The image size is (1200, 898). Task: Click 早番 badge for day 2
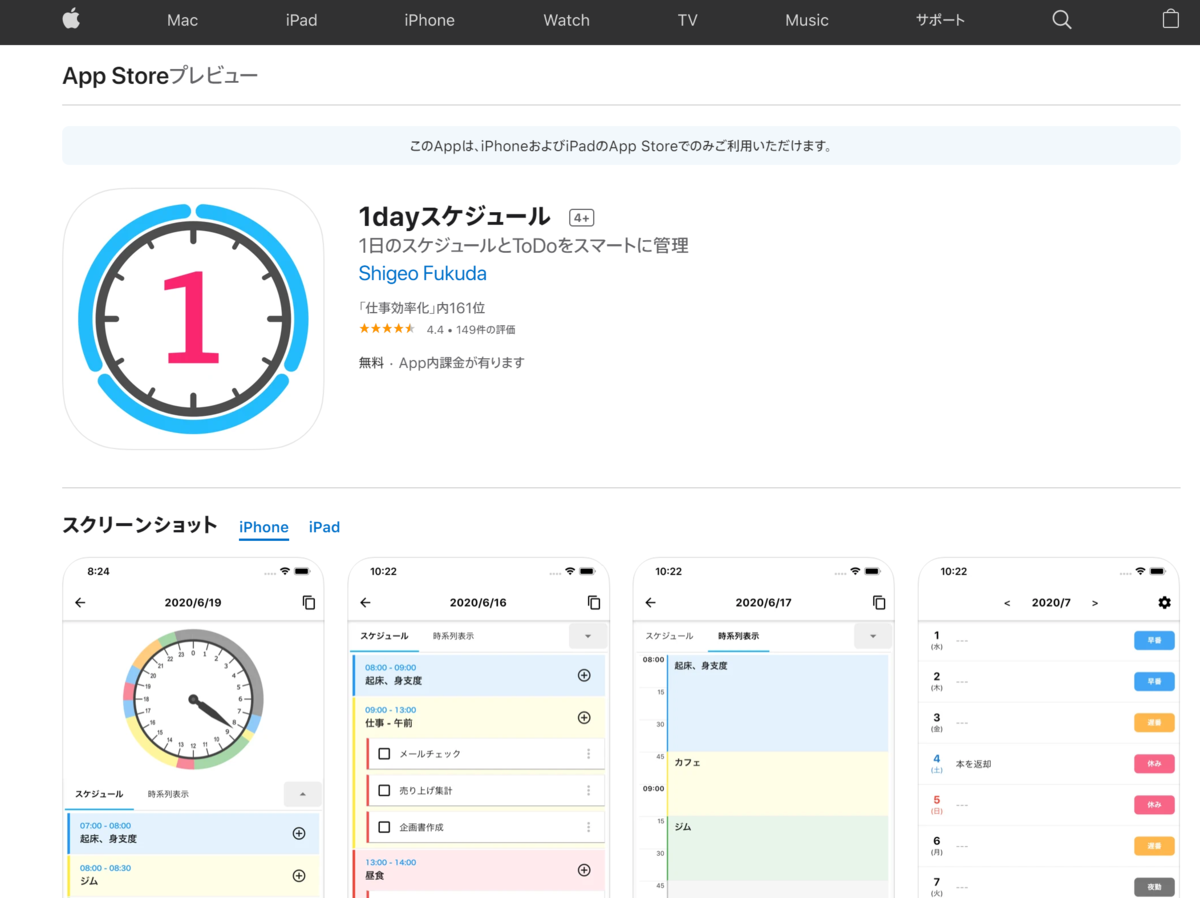tap(1154, 682)
